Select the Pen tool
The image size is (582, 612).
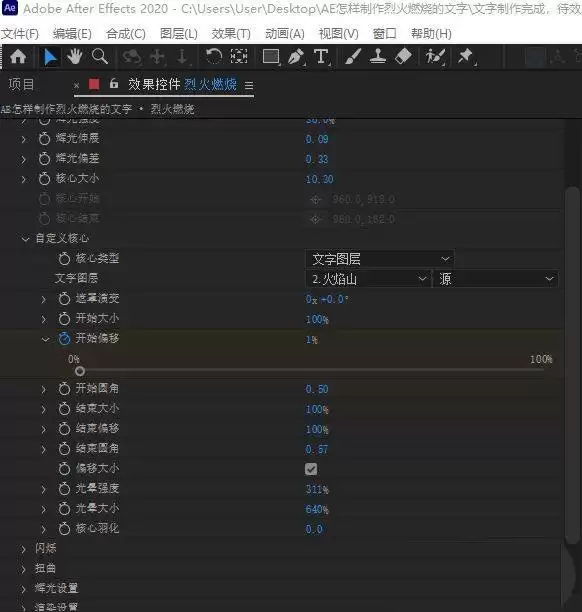296,57
